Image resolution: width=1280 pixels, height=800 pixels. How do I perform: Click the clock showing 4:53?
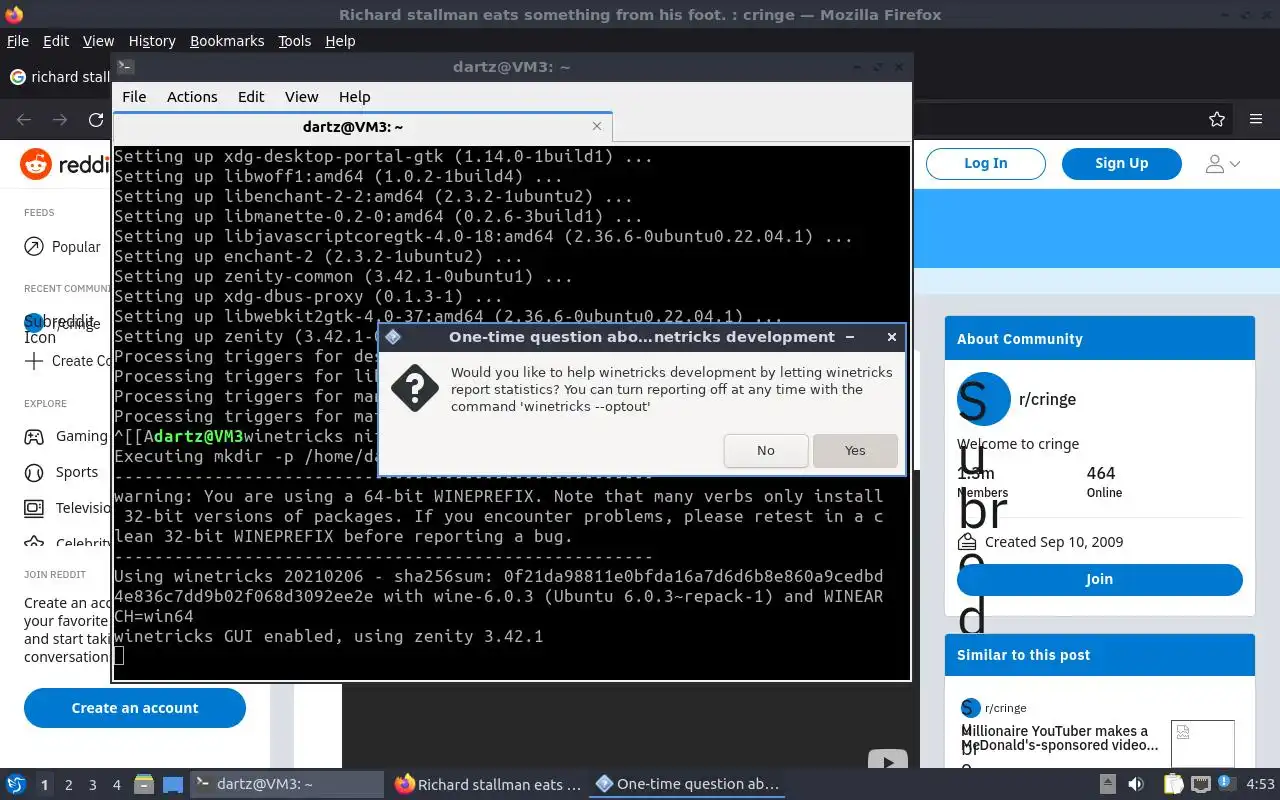[1260, 784]
